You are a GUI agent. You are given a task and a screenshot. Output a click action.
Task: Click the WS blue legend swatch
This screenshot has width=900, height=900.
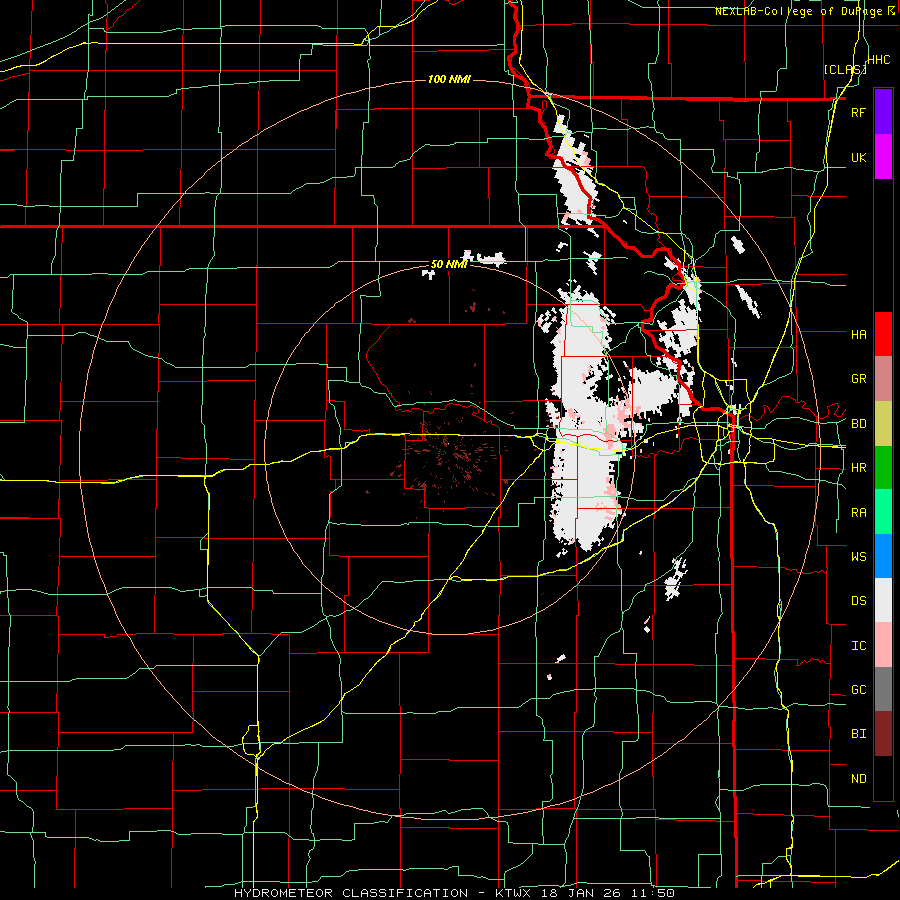pos(883,556)
